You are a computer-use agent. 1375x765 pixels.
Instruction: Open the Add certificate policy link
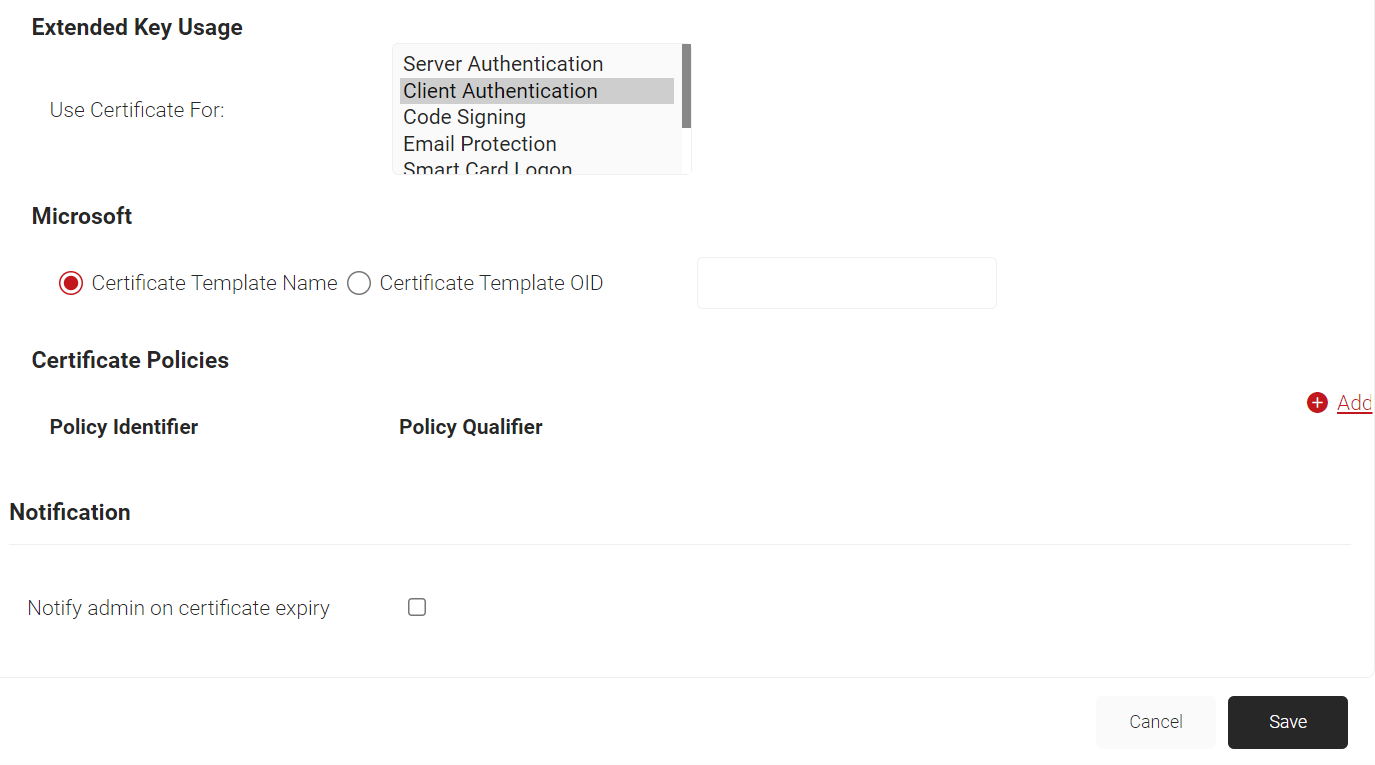point(1354,403)
